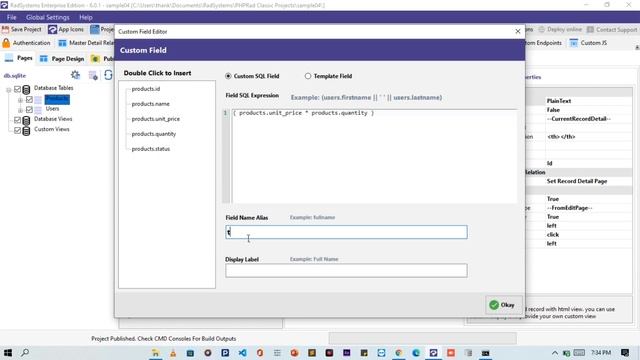Select the Database Views tree item
Viewport: 640px width, 360px height.
[x=53, y=119]
